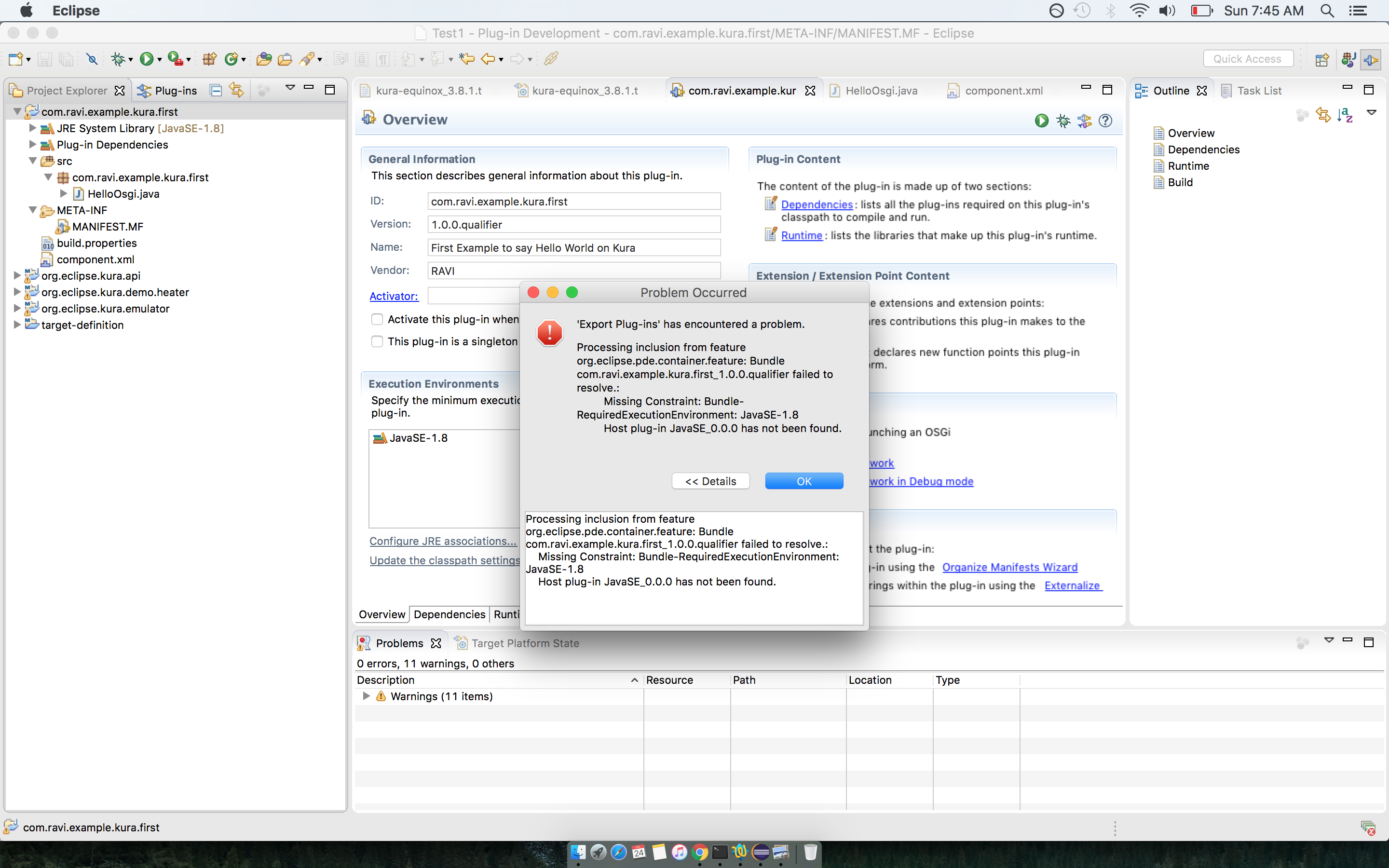Click the Back arrow navigation icon
This screenshot has width=1389, height=868.
pyautogui.click(x=488, y=58)
